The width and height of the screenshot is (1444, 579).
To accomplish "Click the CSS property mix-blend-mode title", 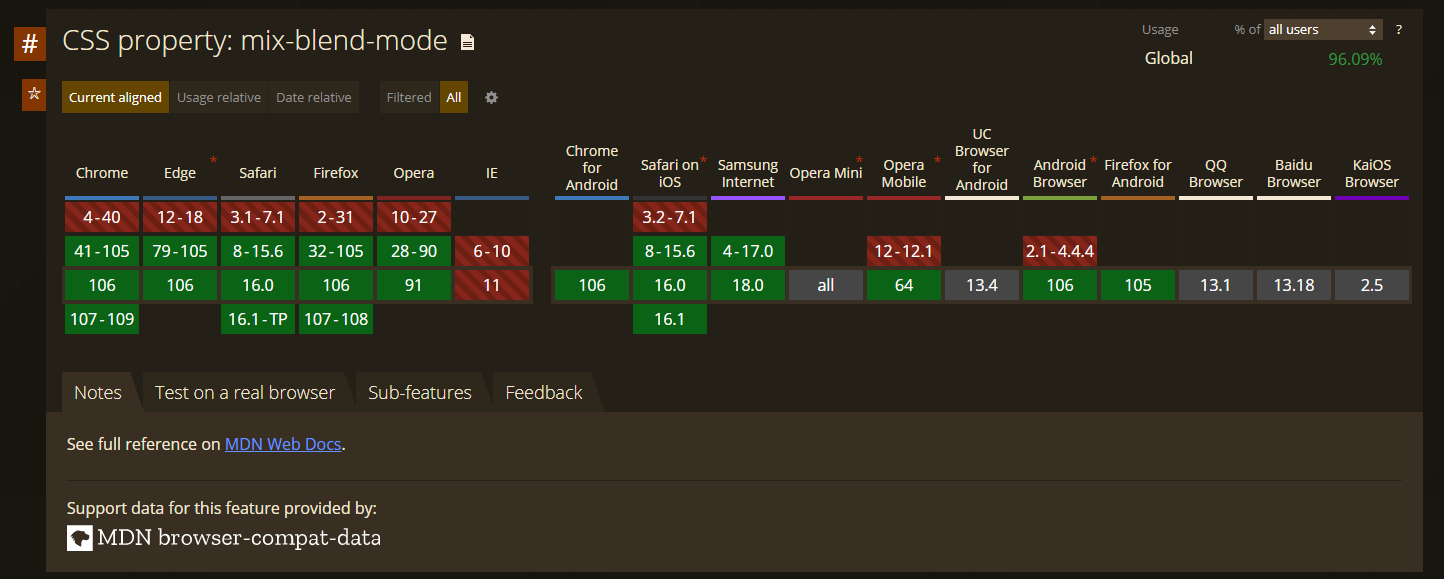I will pyautogui.click(x=255, y=41).
